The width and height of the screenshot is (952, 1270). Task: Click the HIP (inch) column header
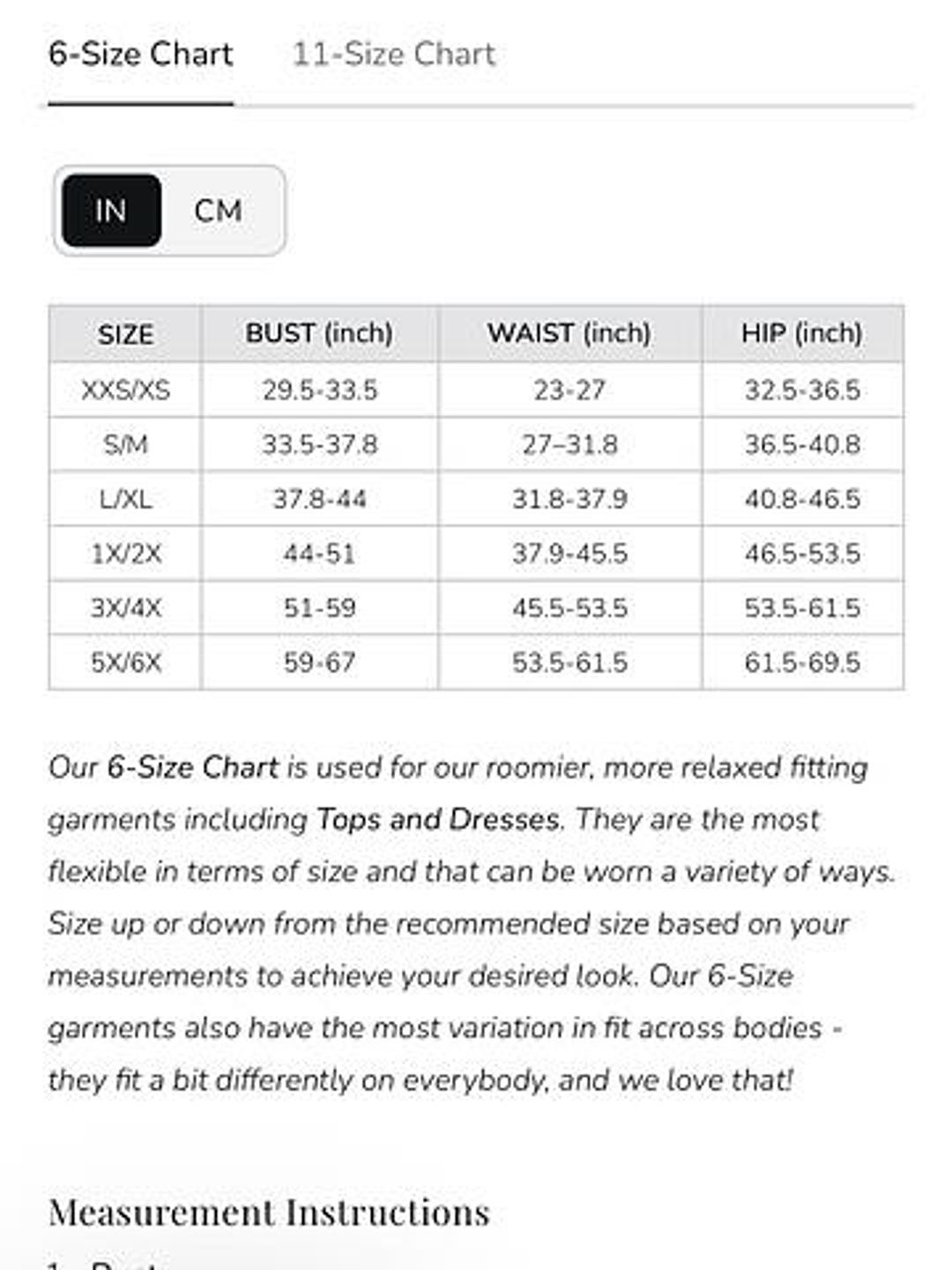pos(802,334)
